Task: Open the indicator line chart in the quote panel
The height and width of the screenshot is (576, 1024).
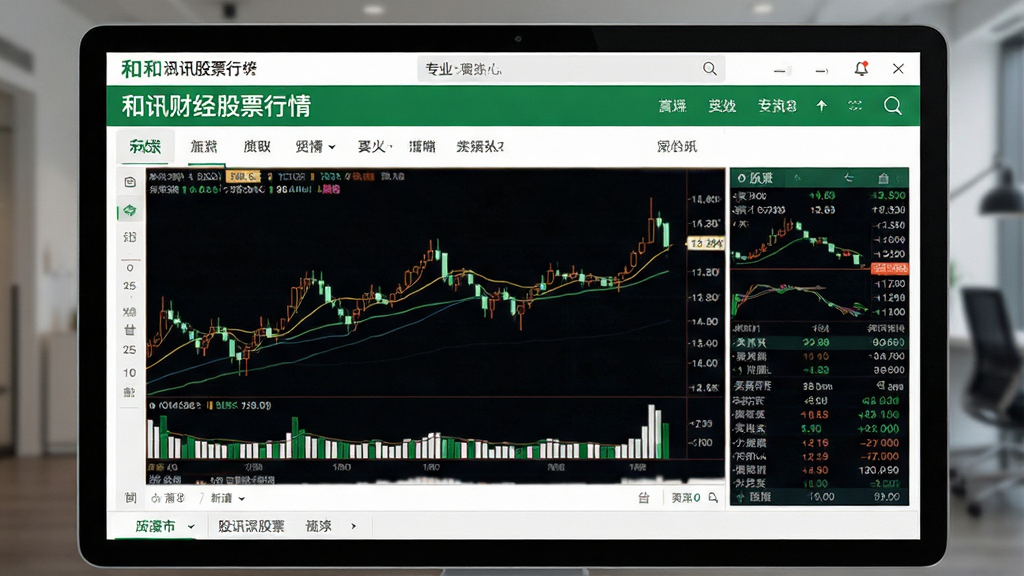Action: [801, 300]
